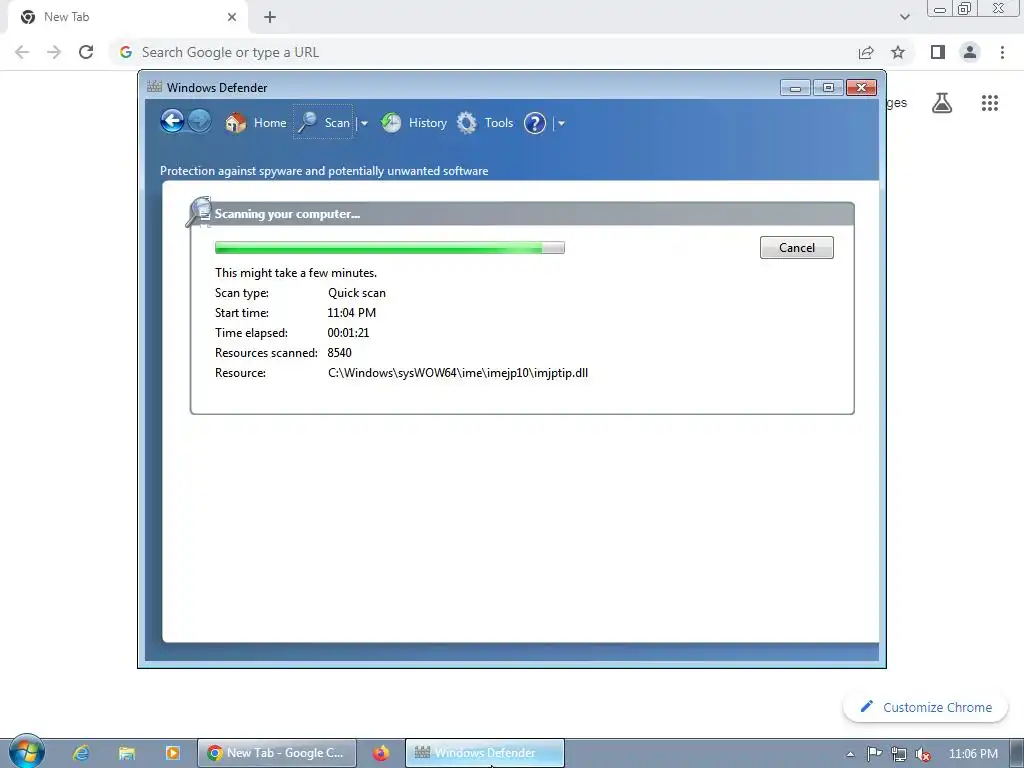The height and width of the screenshot is (768, 1024).
Task: Click the Chrome forward navigation arrow
Action: [54, 52]
